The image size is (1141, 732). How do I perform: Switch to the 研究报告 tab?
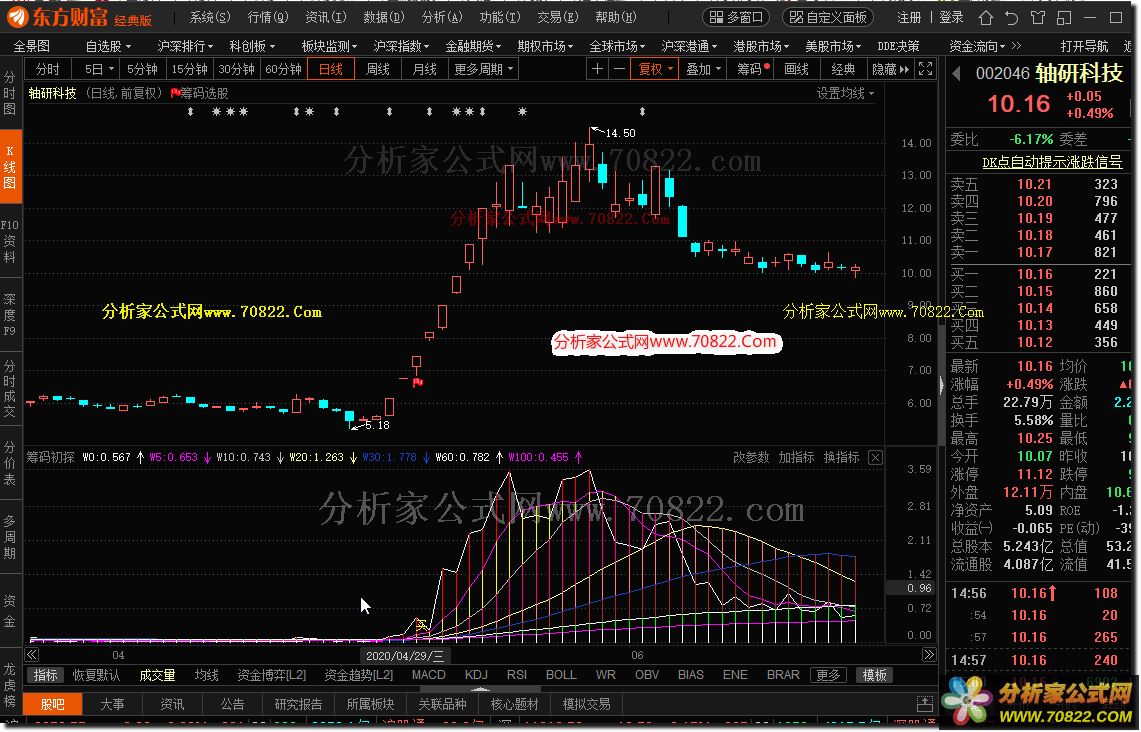pos(299,704)
